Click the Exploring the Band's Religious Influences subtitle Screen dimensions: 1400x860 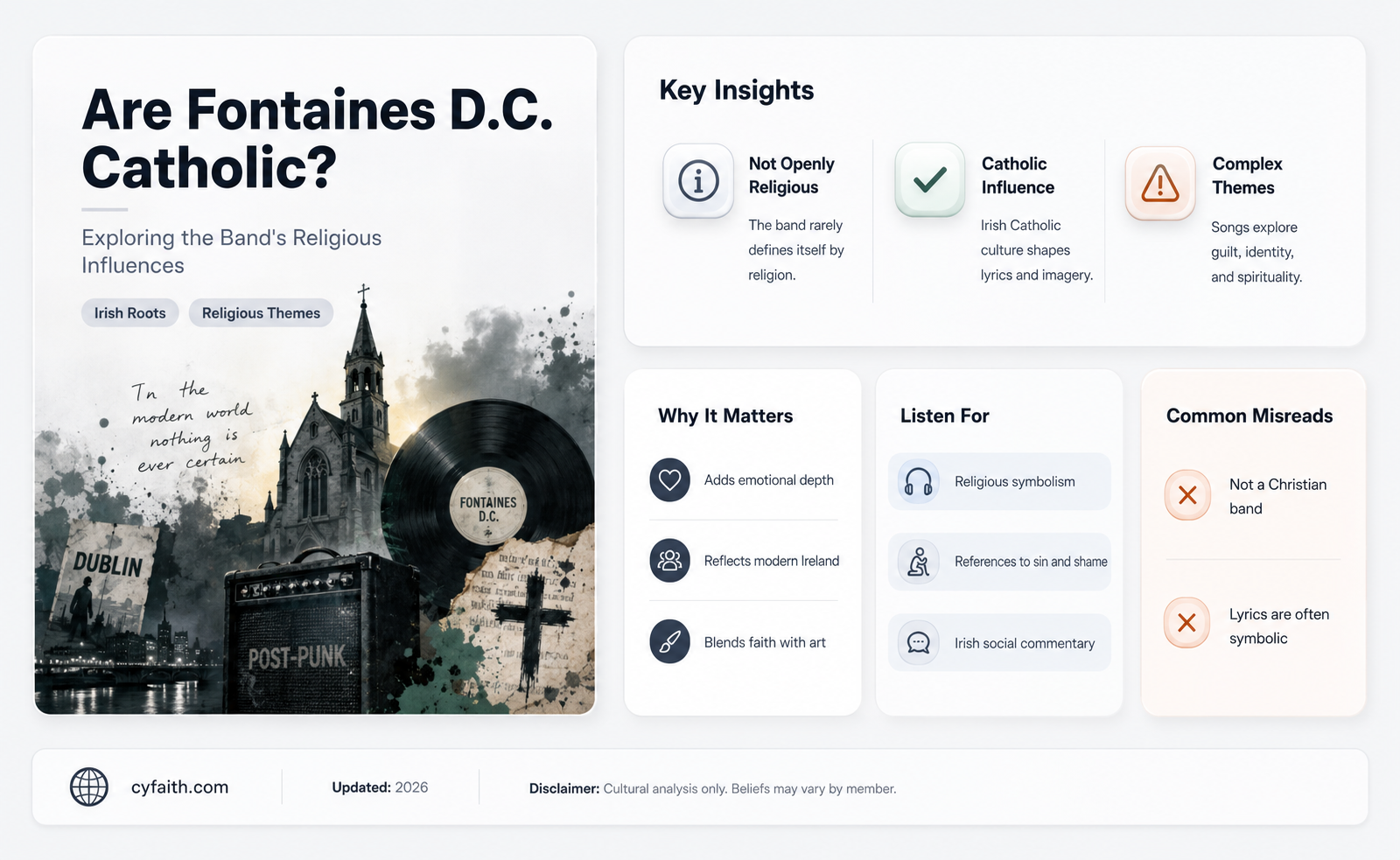(232, 251)
